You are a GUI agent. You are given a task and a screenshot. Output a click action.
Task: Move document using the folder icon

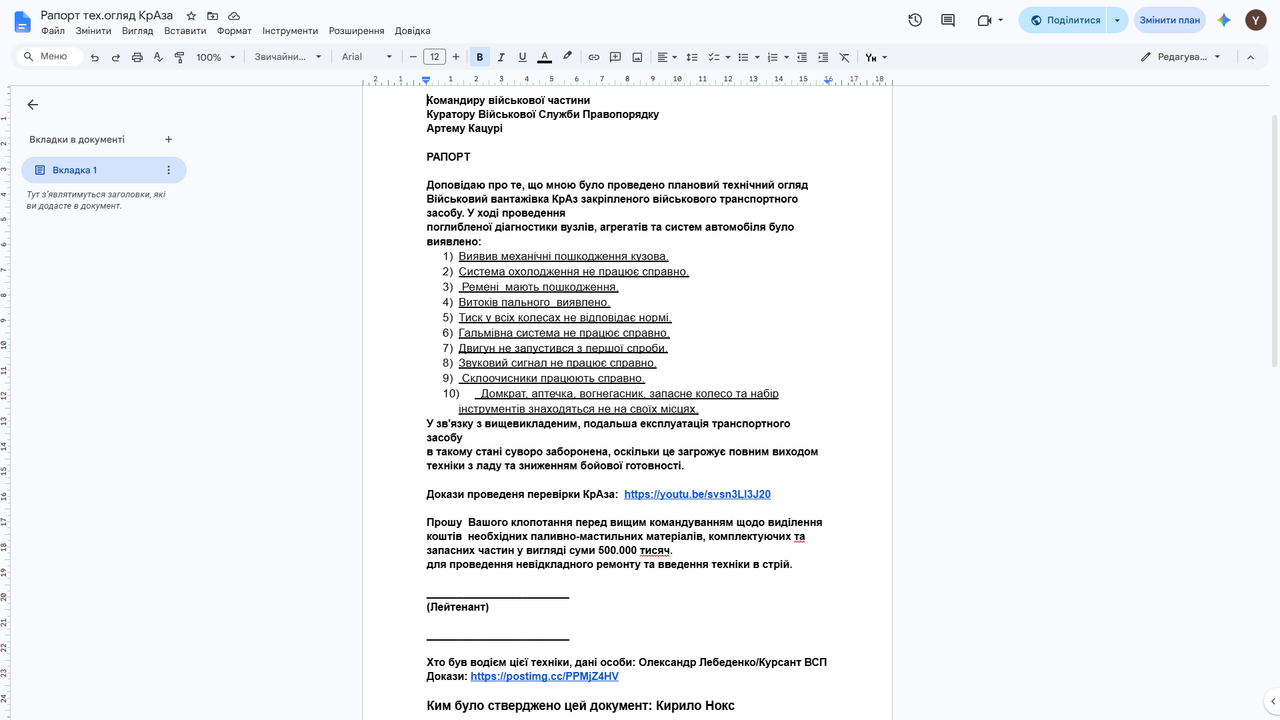click(212, 17)
